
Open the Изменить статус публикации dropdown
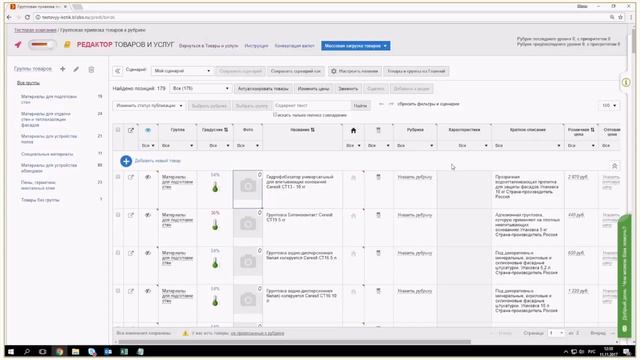point(149,106)
